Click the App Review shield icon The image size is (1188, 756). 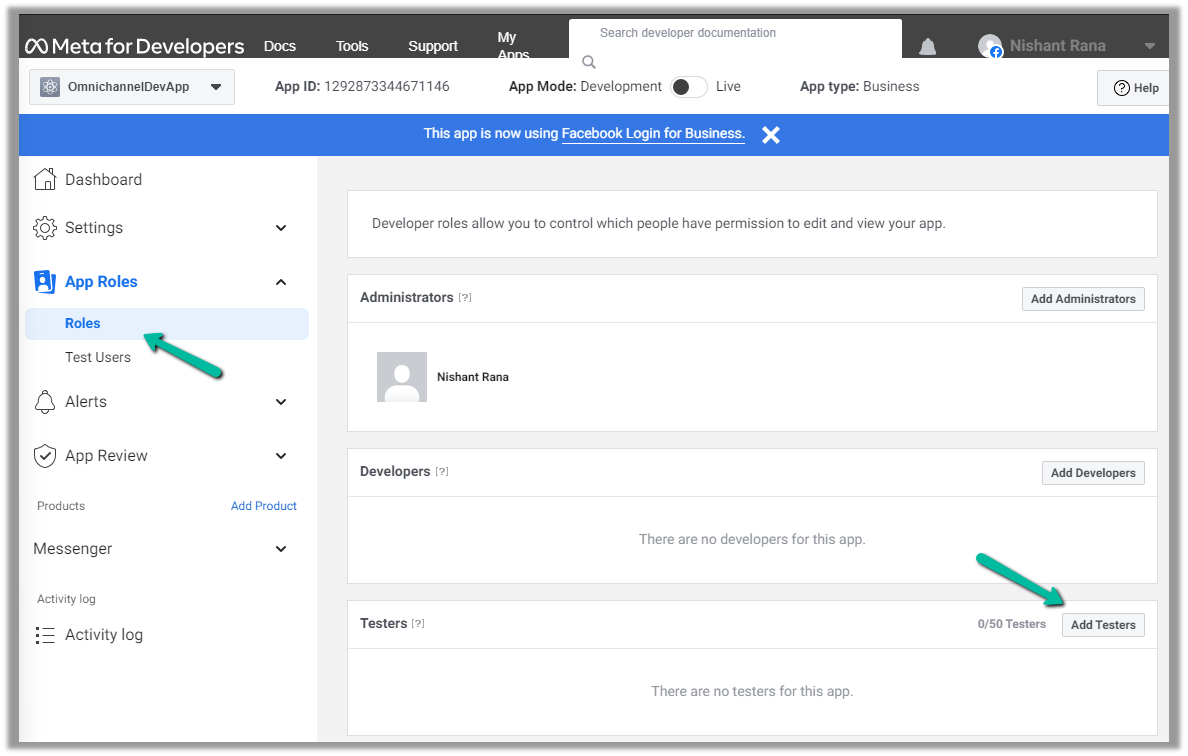pos(45,456)
